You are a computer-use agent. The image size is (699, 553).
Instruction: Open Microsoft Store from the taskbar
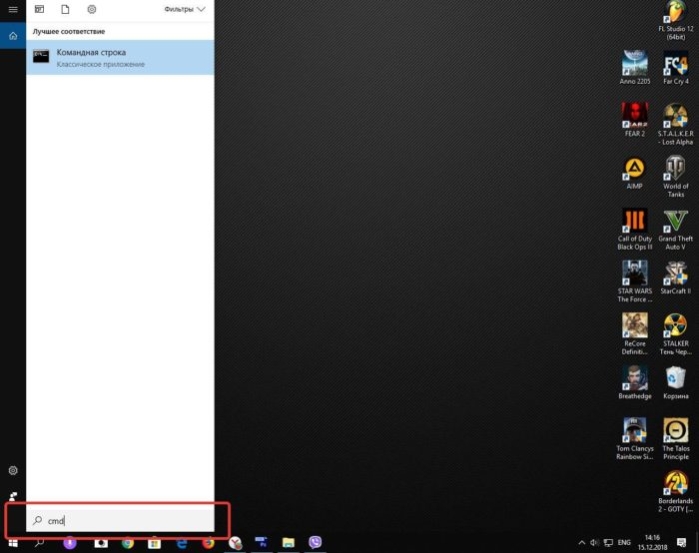[154, 543]
